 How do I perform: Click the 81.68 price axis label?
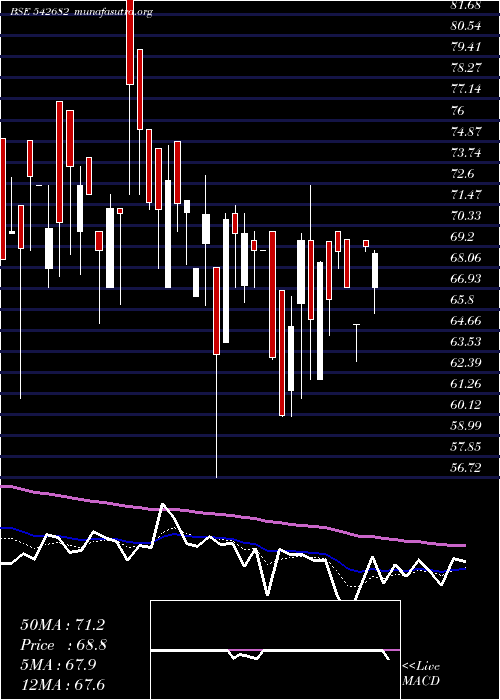[x=466, y=5]
